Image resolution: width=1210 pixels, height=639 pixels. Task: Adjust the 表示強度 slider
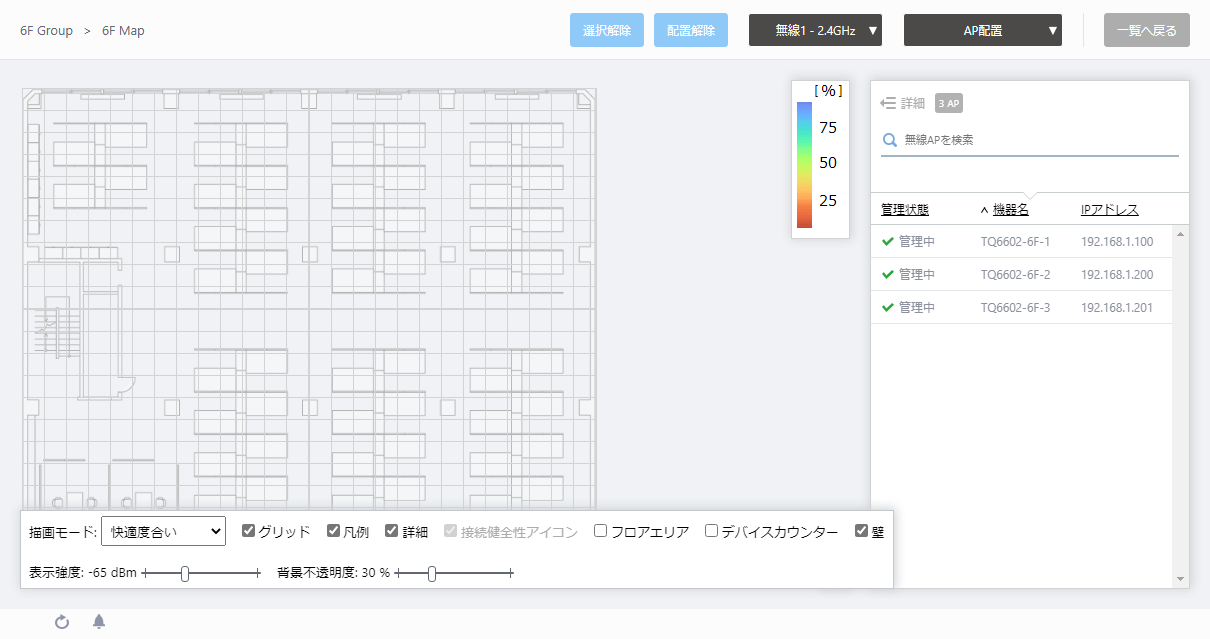click(185, 573)
